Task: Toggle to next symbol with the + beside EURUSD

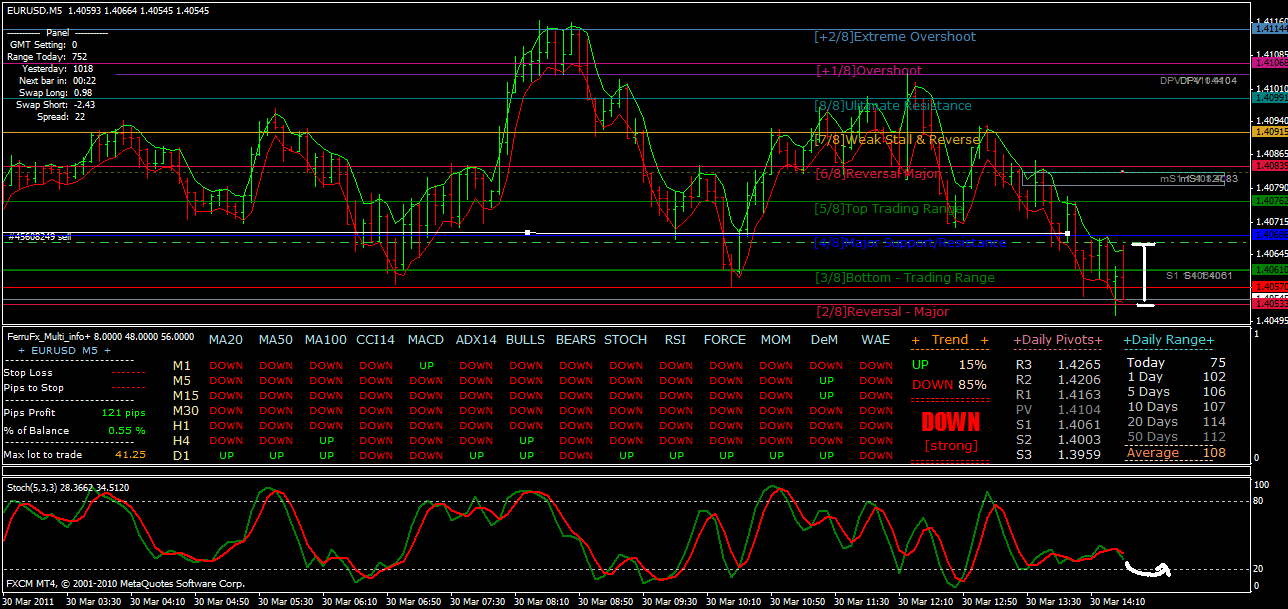Action: [x=22, y=351]
